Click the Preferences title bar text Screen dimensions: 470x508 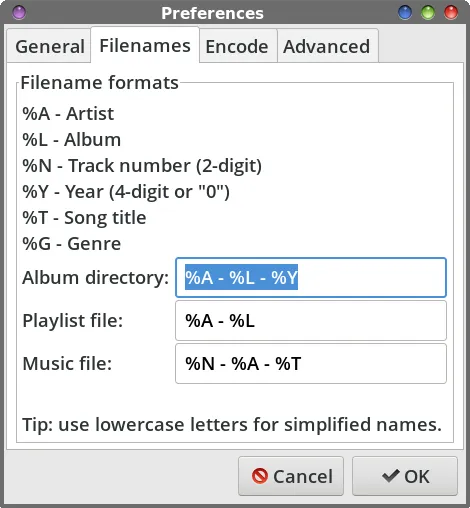tap(212, 13)
